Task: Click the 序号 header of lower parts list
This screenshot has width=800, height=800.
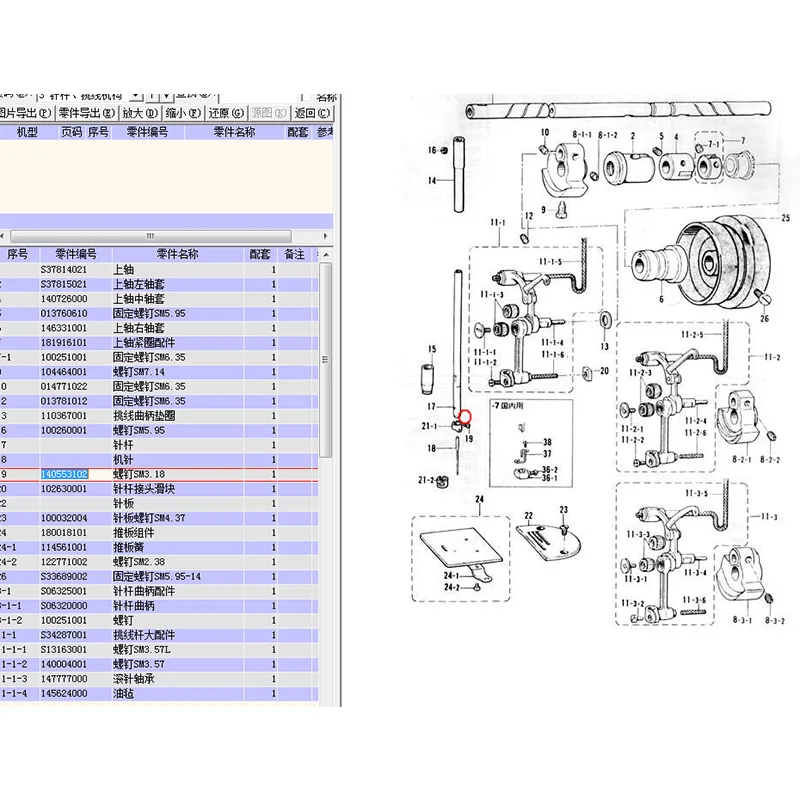Action: 18,254
